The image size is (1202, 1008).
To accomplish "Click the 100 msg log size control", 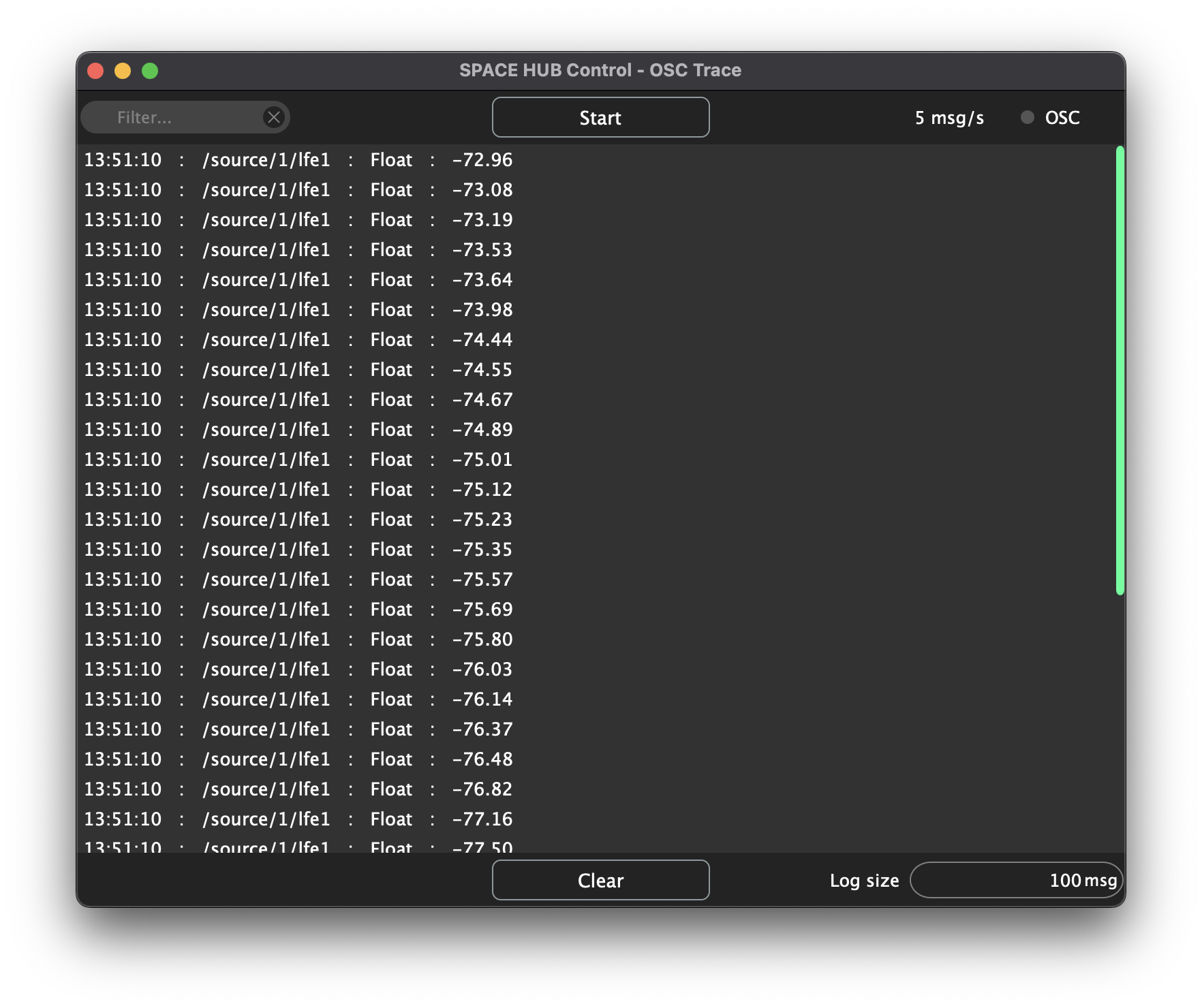I will click(1016, 880).
